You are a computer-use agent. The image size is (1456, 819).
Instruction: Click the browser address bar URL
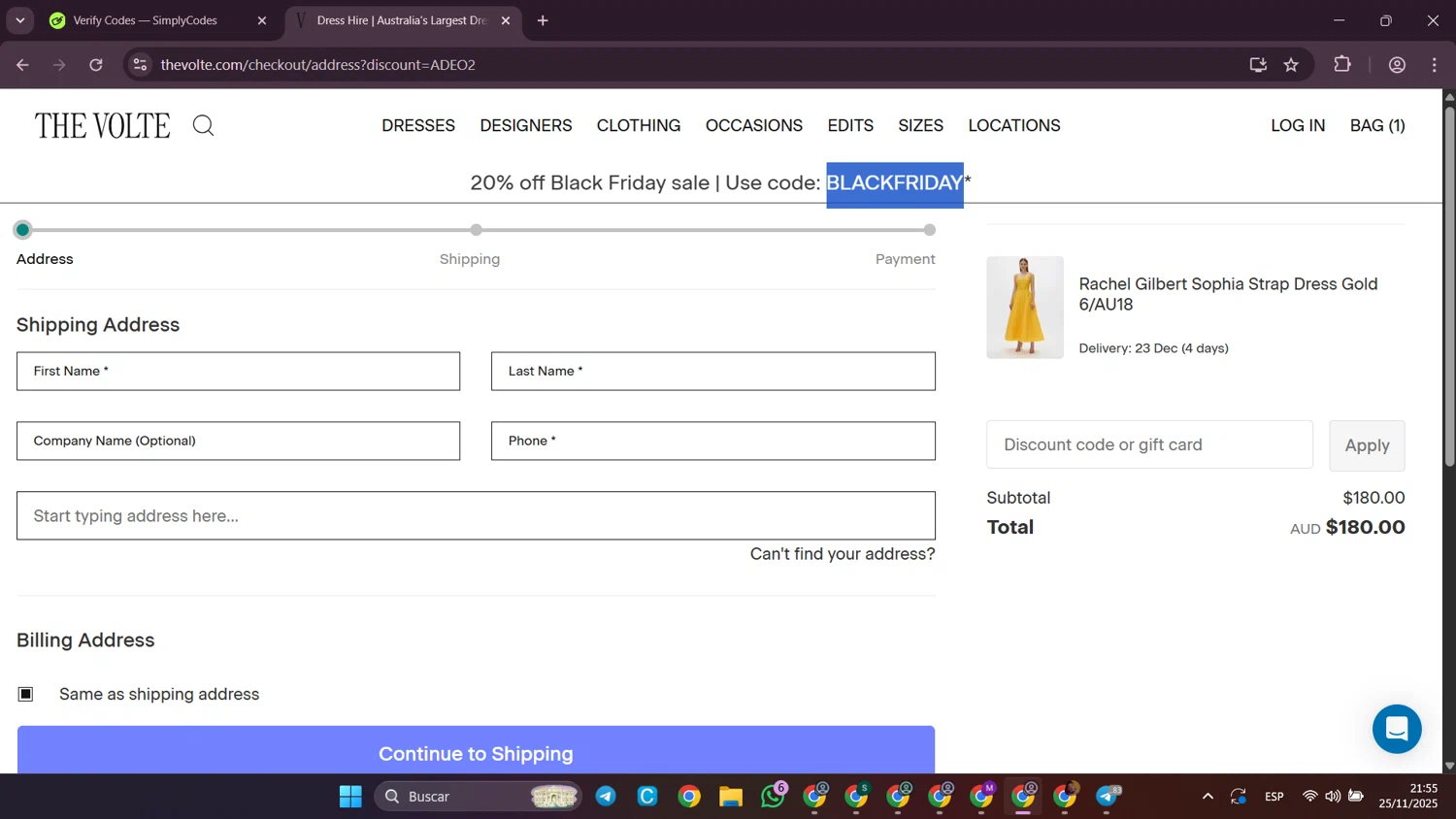pos(318,65)
